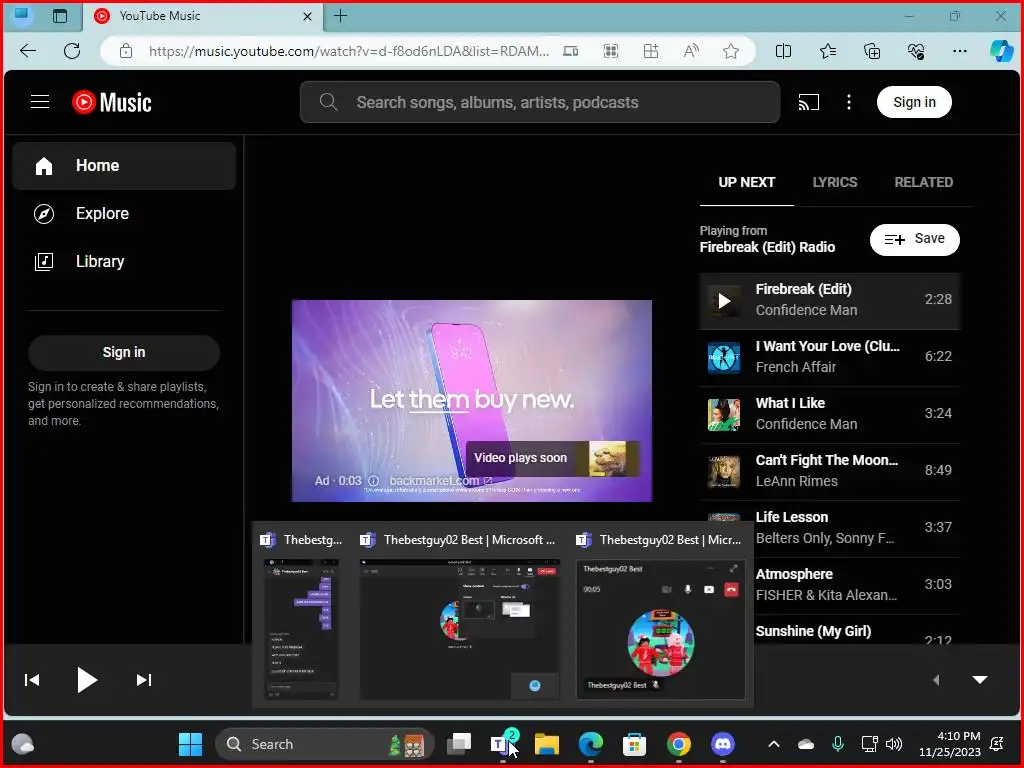Select the middle Teams meeting window preview
The width and height of the screenshot is (1024, 768).
click(x=460, y=629)
